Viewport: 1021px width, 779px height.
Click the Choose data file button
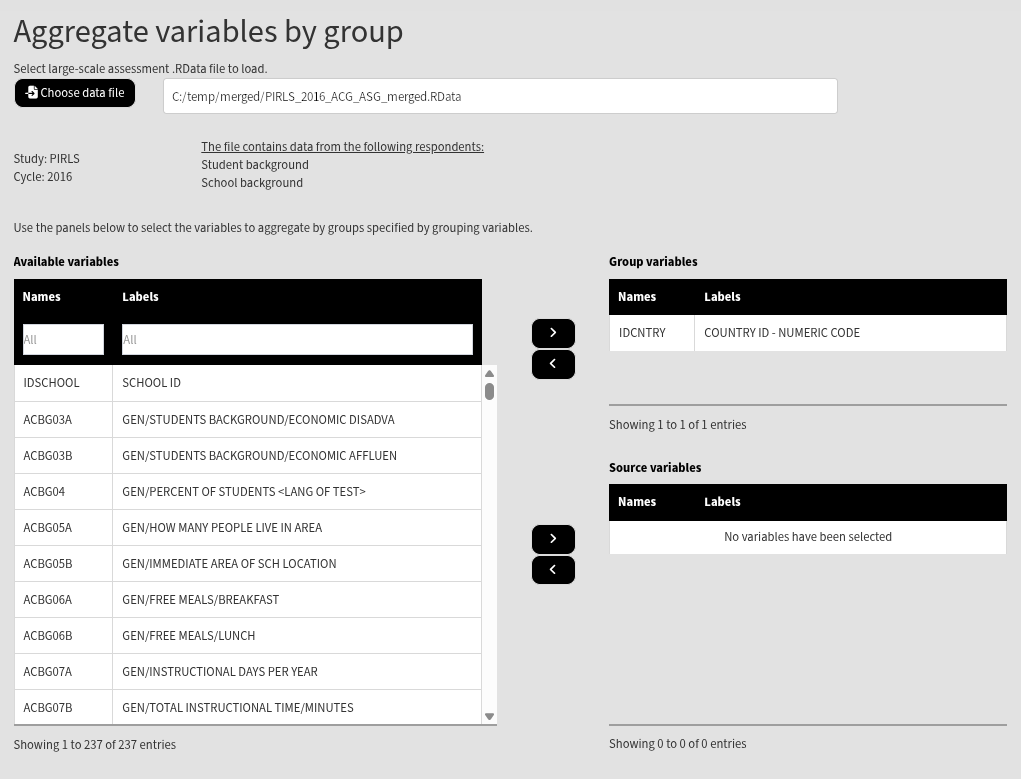(75, 93)
